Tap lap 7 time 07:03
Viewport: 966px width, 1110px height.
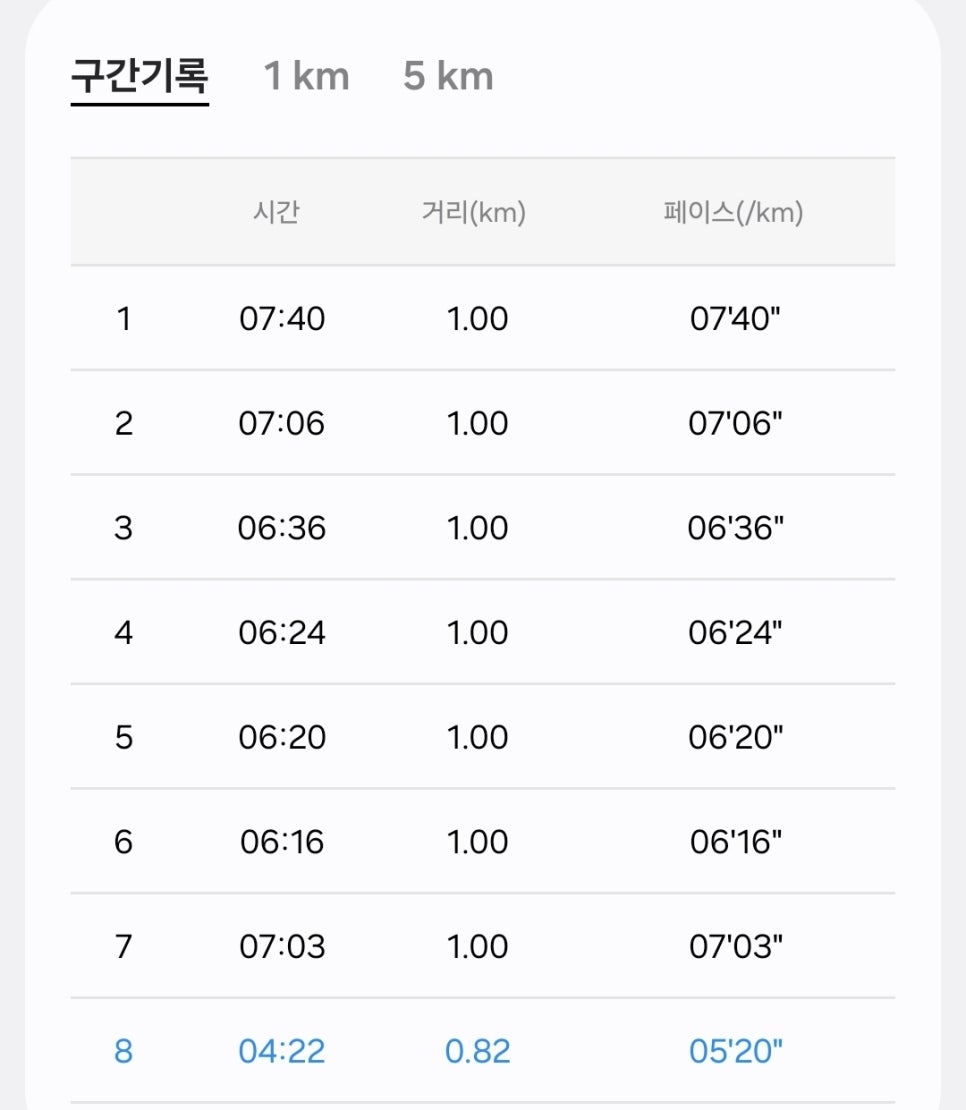click(x=282, y=946)
